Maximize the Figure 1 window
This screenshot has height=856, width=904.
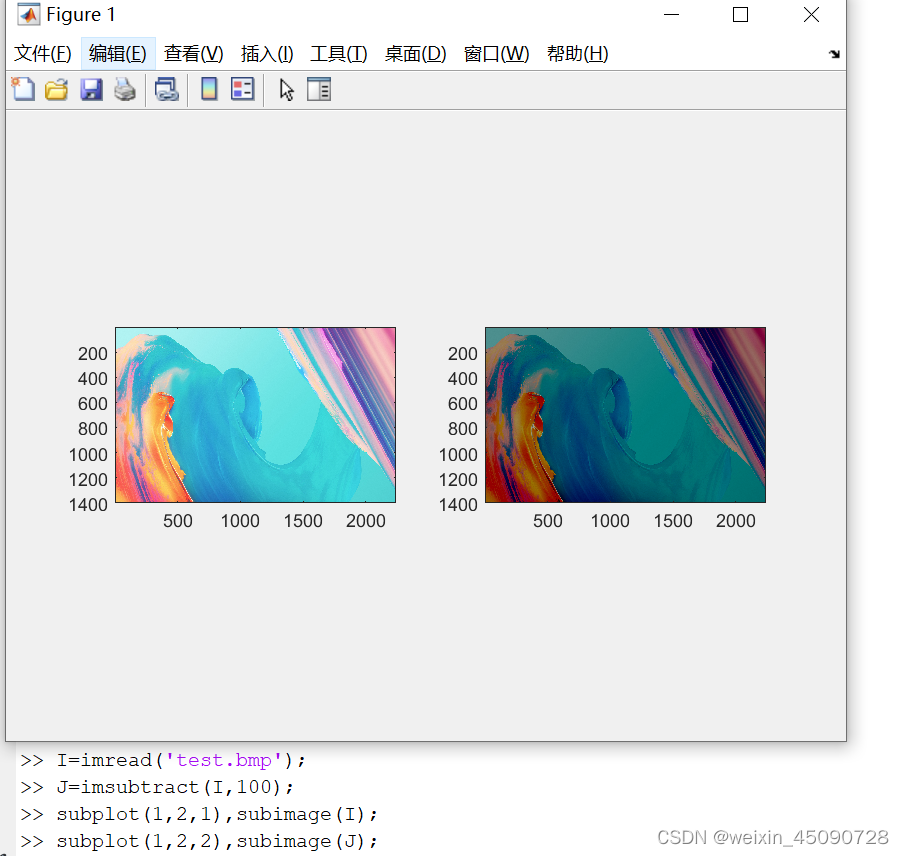[x=741, y=14]
